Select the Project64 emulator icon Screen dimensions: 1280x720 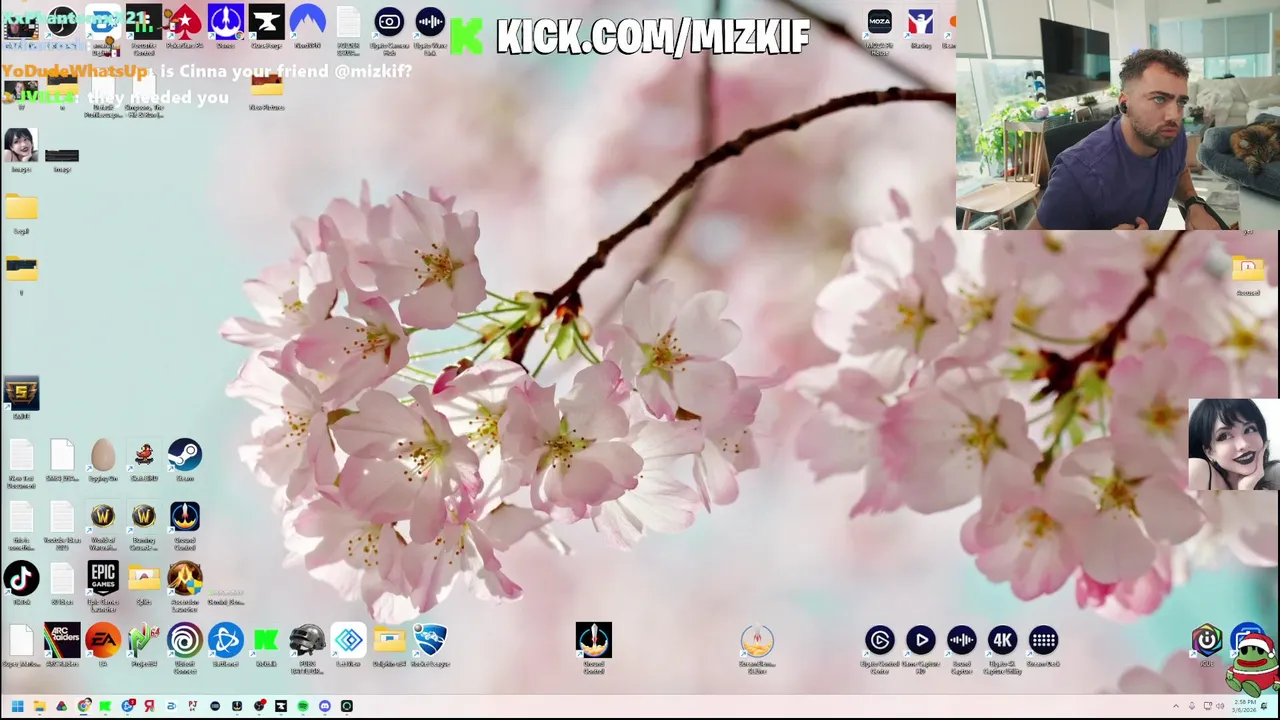(x=144, y=640)
